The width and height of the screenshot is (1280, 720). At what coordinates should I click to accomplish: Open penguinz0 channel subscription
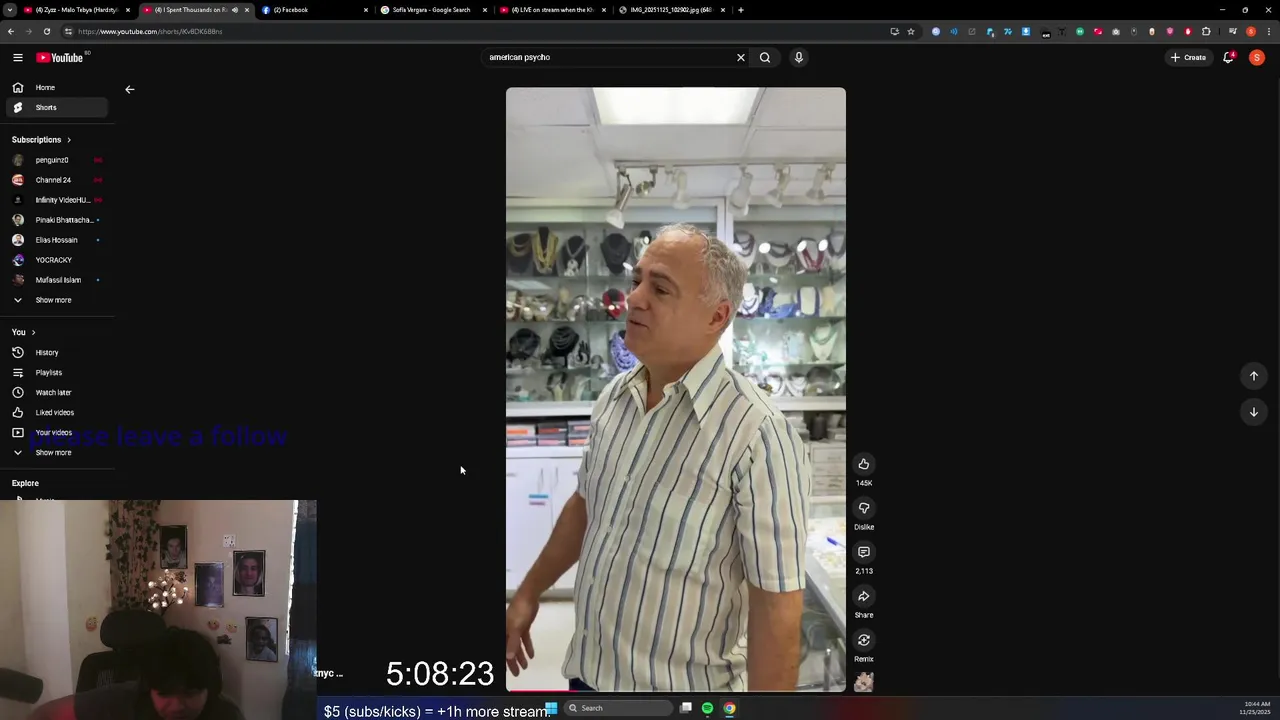tap(57, 160)
